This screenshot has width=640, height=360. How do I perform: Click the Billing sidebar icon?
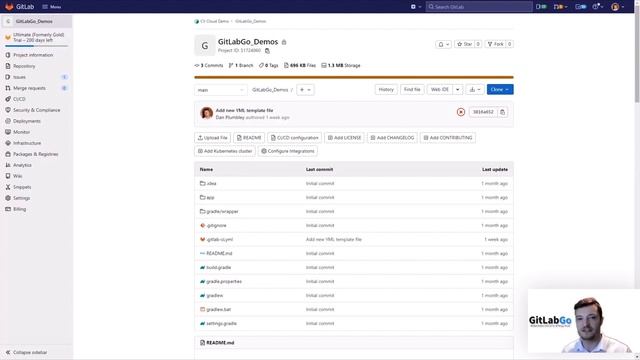pos(8,209)
